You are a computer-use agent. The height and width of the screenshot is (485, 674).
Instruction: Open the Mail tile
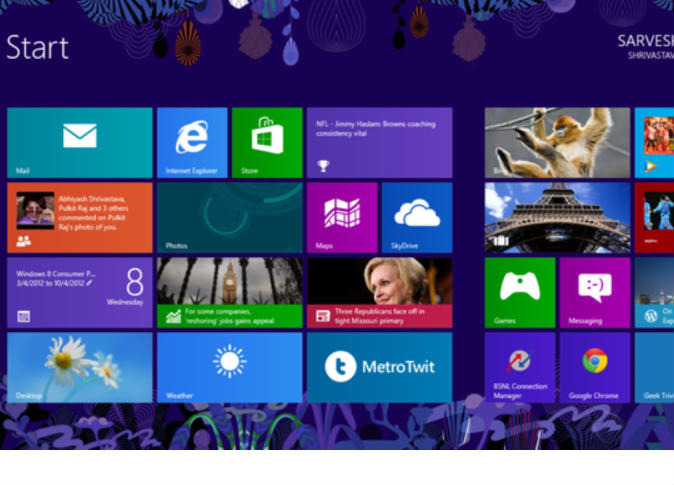coord(79,142)
